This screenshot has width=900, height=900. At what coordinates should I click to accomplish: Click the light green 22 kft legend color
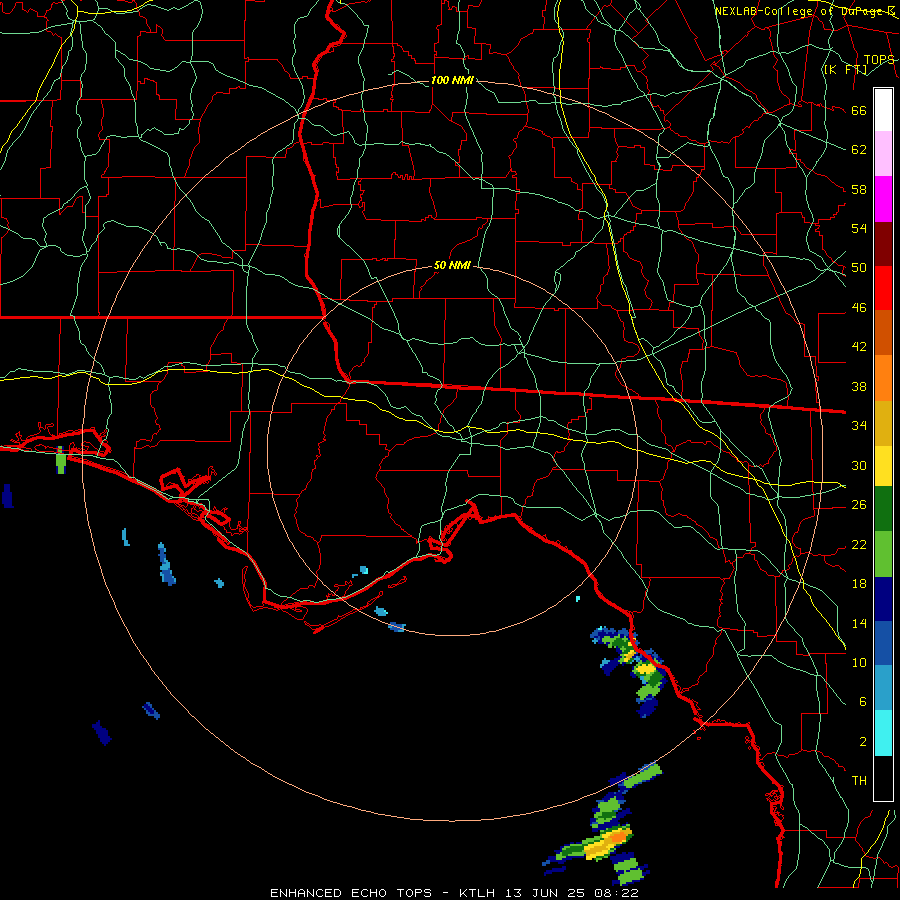883,554
